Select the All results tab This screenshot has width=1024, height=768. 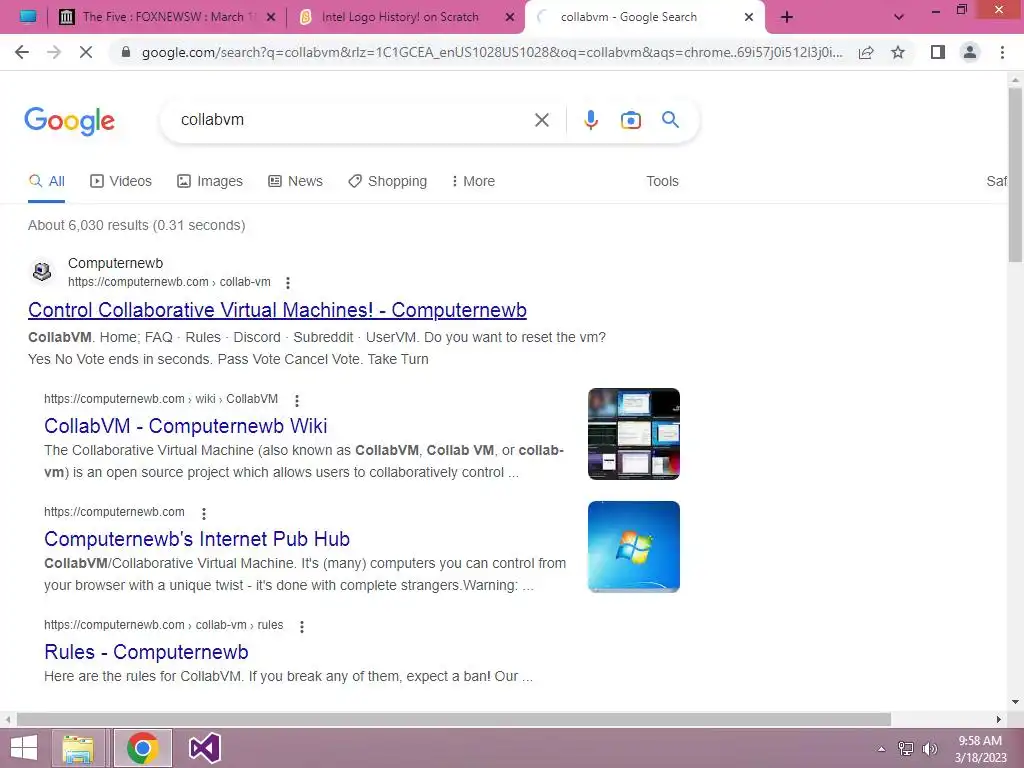click(46, 181)
